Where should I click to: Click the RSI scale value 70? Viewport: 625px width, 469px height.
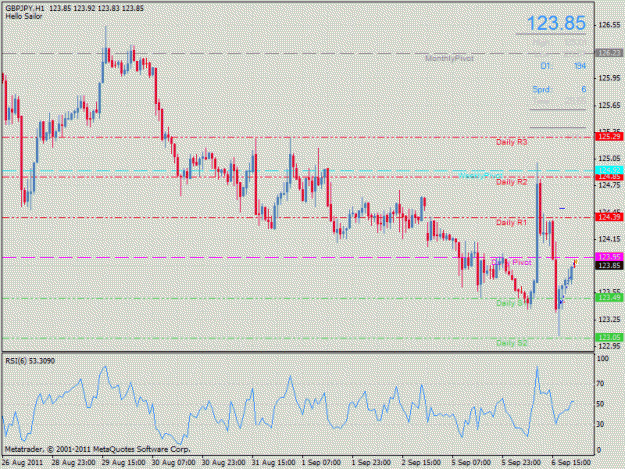[x=601, y=384]
